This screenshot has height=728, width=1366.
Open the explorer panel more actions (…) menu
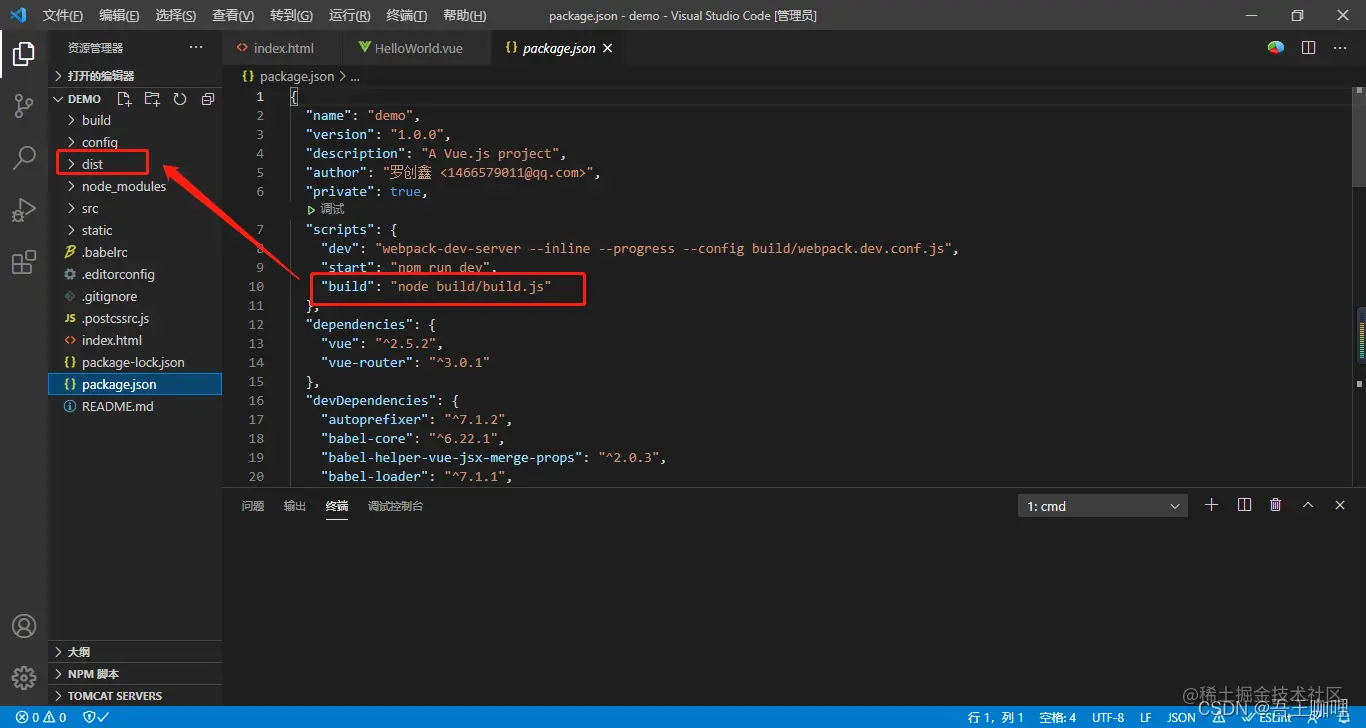point(196,47)
